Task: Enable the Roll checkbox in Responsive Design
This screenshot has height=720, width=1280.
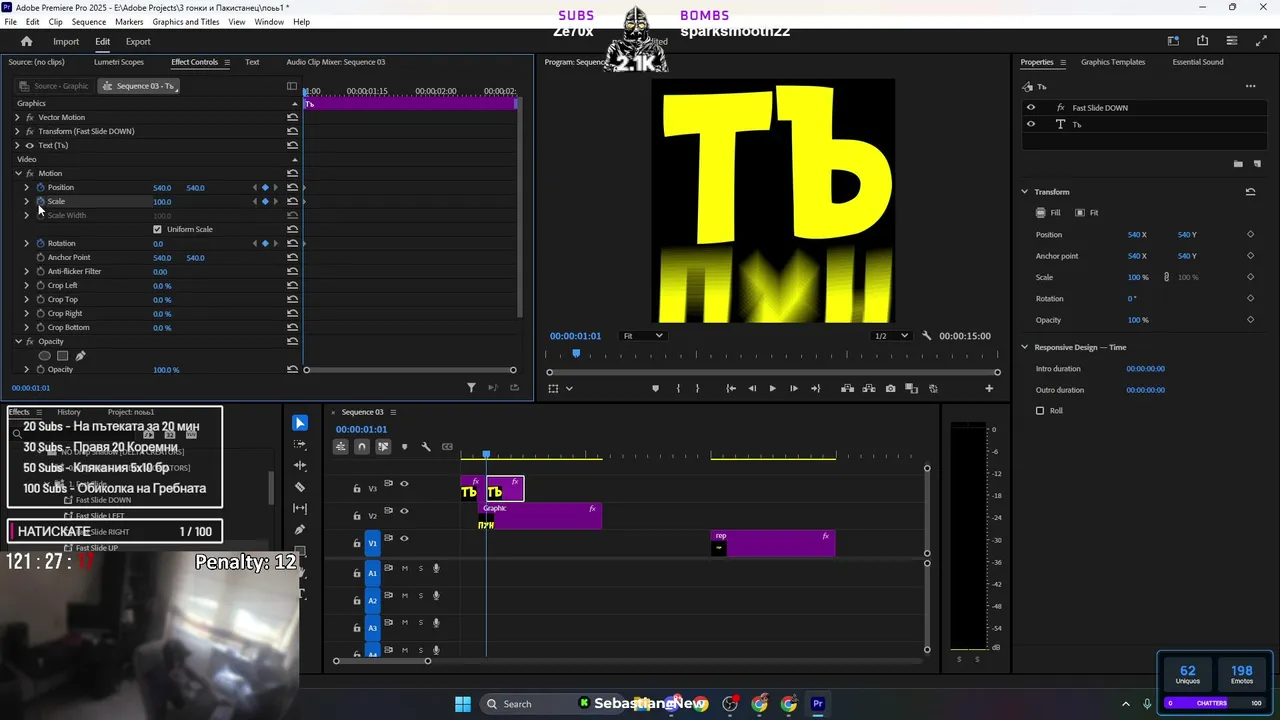Action: coord(1040,411)
